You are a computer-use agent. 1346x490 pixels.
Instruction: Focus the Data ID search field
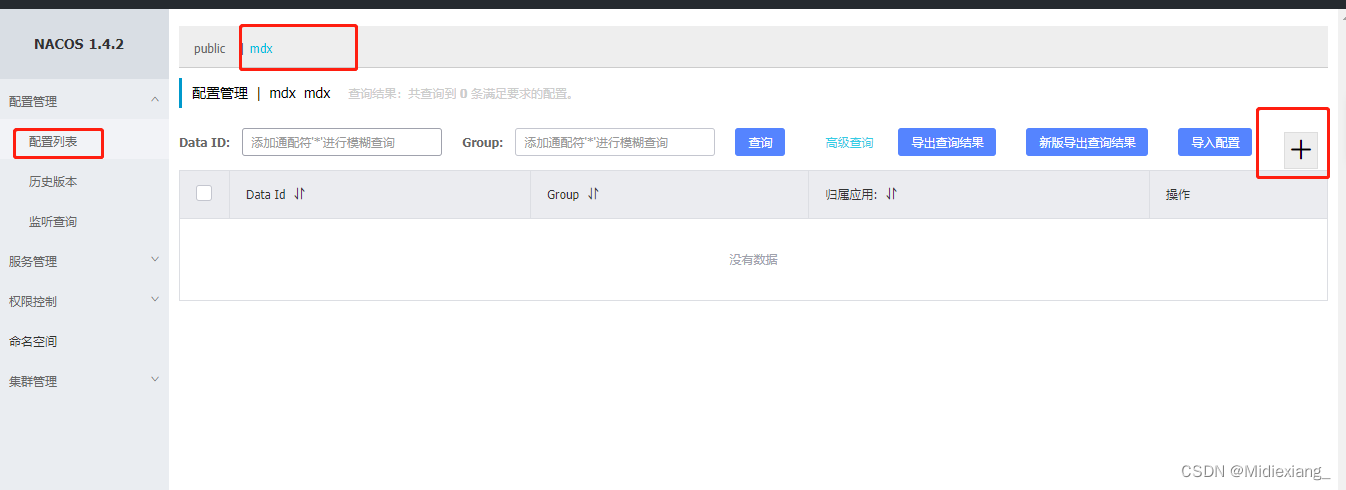point(342,142)
